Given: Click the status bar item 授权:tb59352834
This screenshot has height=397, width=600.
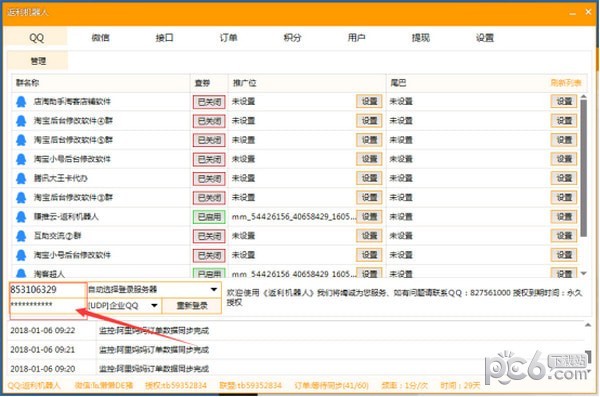Looking at the screenshot, I should coord(176,385).
